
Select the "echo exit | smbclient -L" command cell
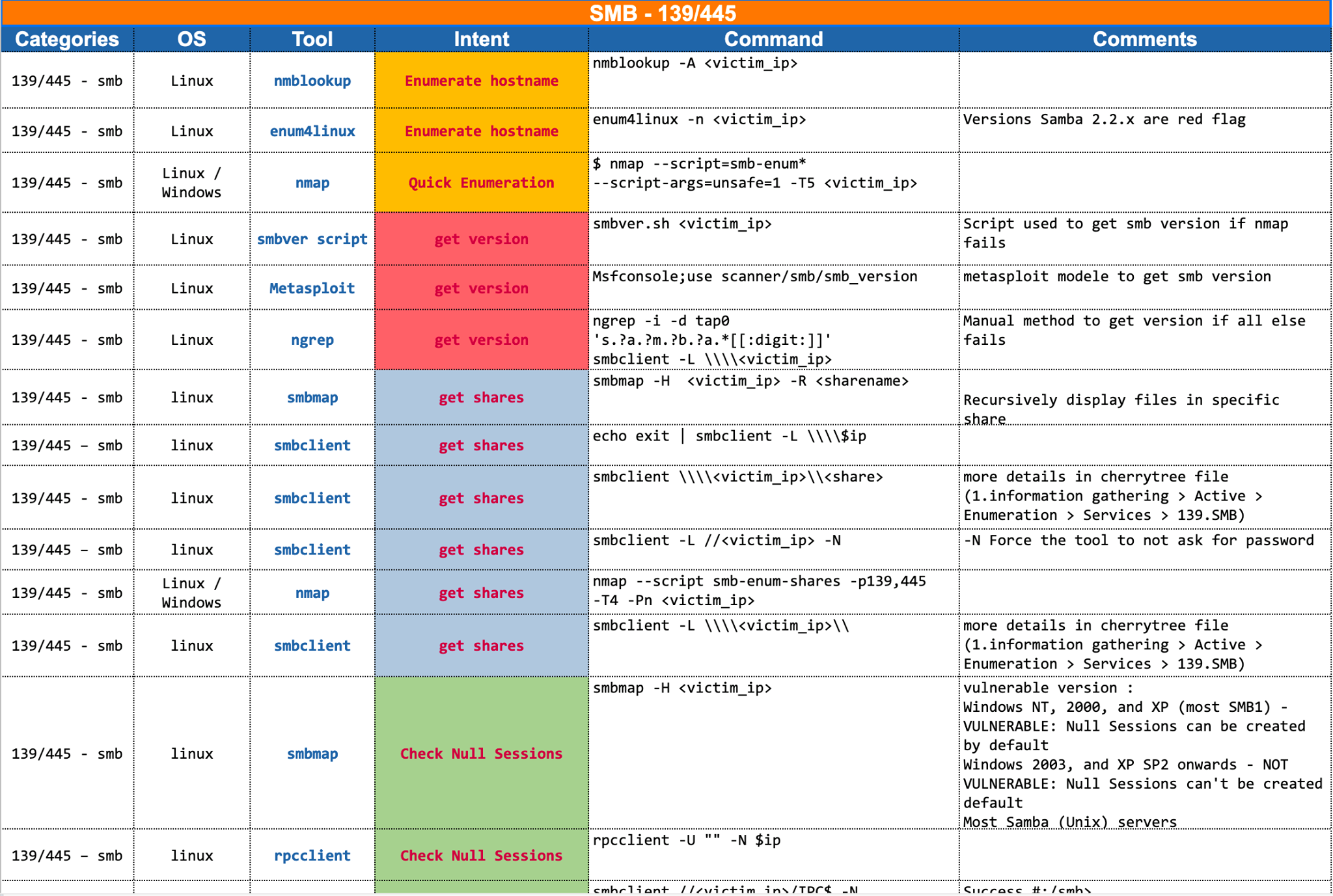click(x=774, y=445)
